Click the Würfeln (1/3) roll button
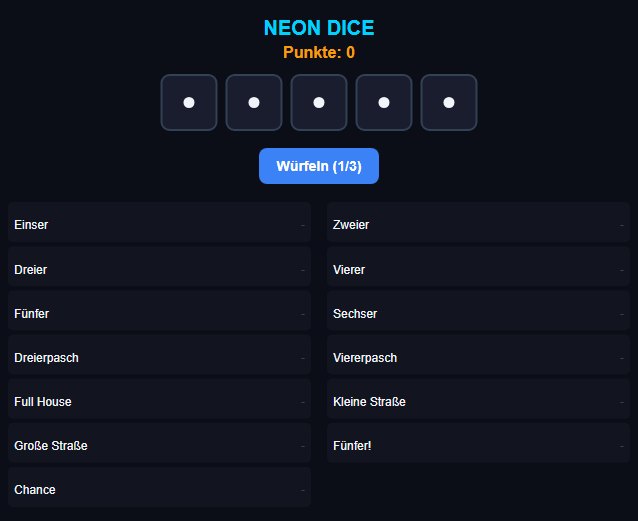Viewport: 638px width, 521px height. coord(319,166)
